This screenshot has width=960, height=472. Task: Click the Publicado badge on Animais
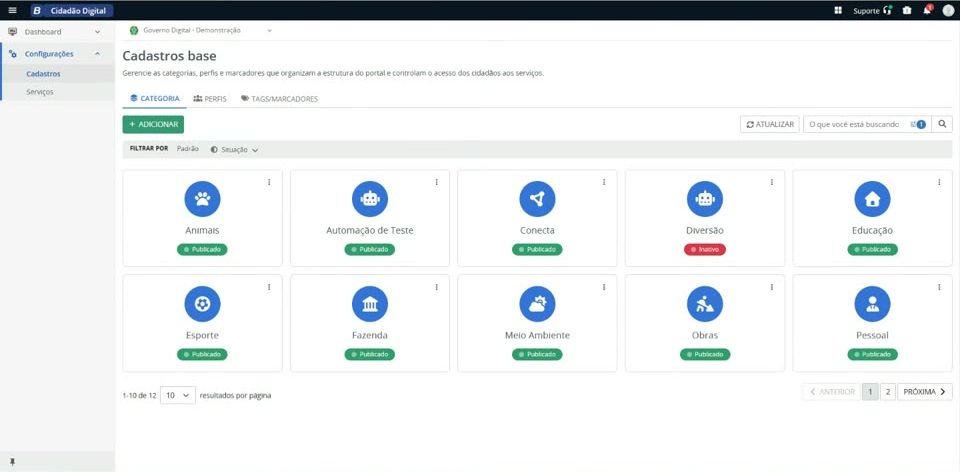pyautogui.click(x=203, y=250)
